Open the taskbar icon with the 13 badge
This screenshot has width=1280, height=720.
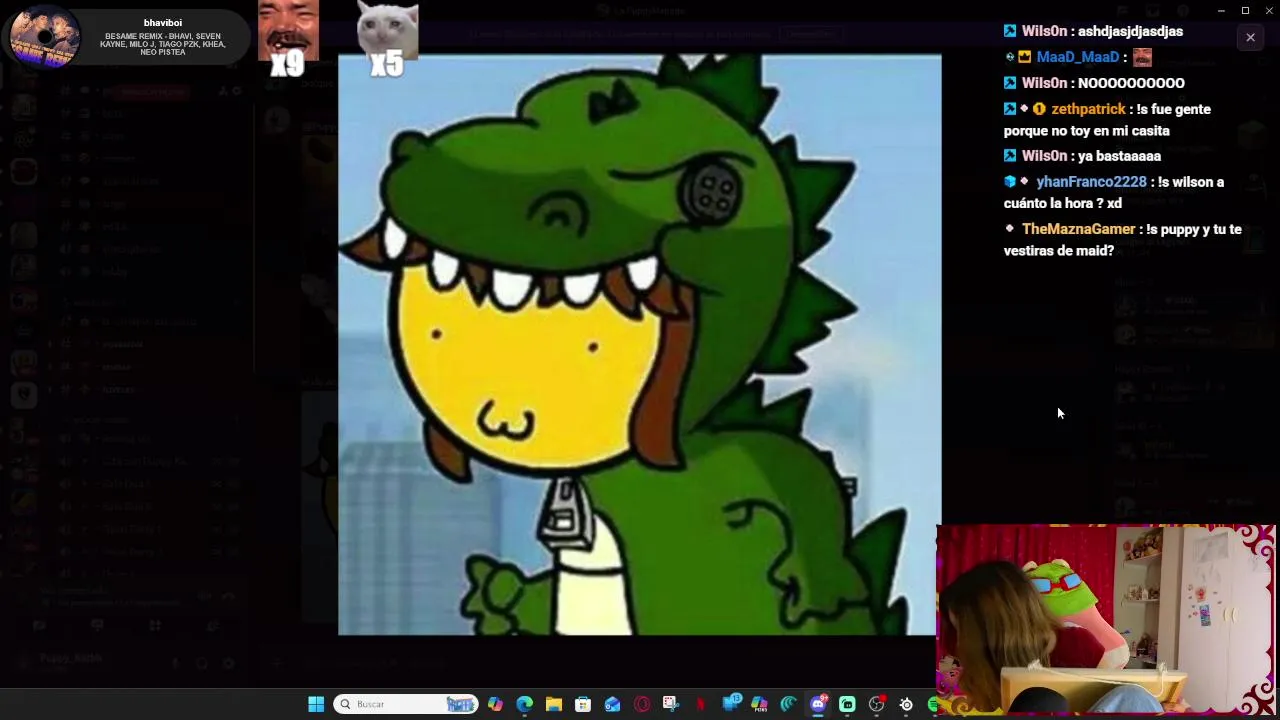click(x=731, y=704)
